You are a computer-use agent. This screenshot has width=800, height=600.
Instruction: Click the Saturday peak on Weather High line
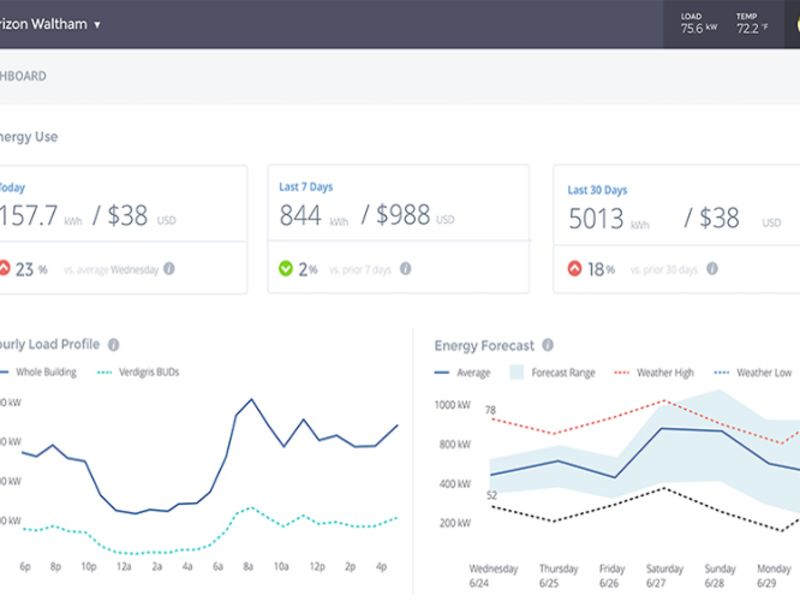(664, 401)
